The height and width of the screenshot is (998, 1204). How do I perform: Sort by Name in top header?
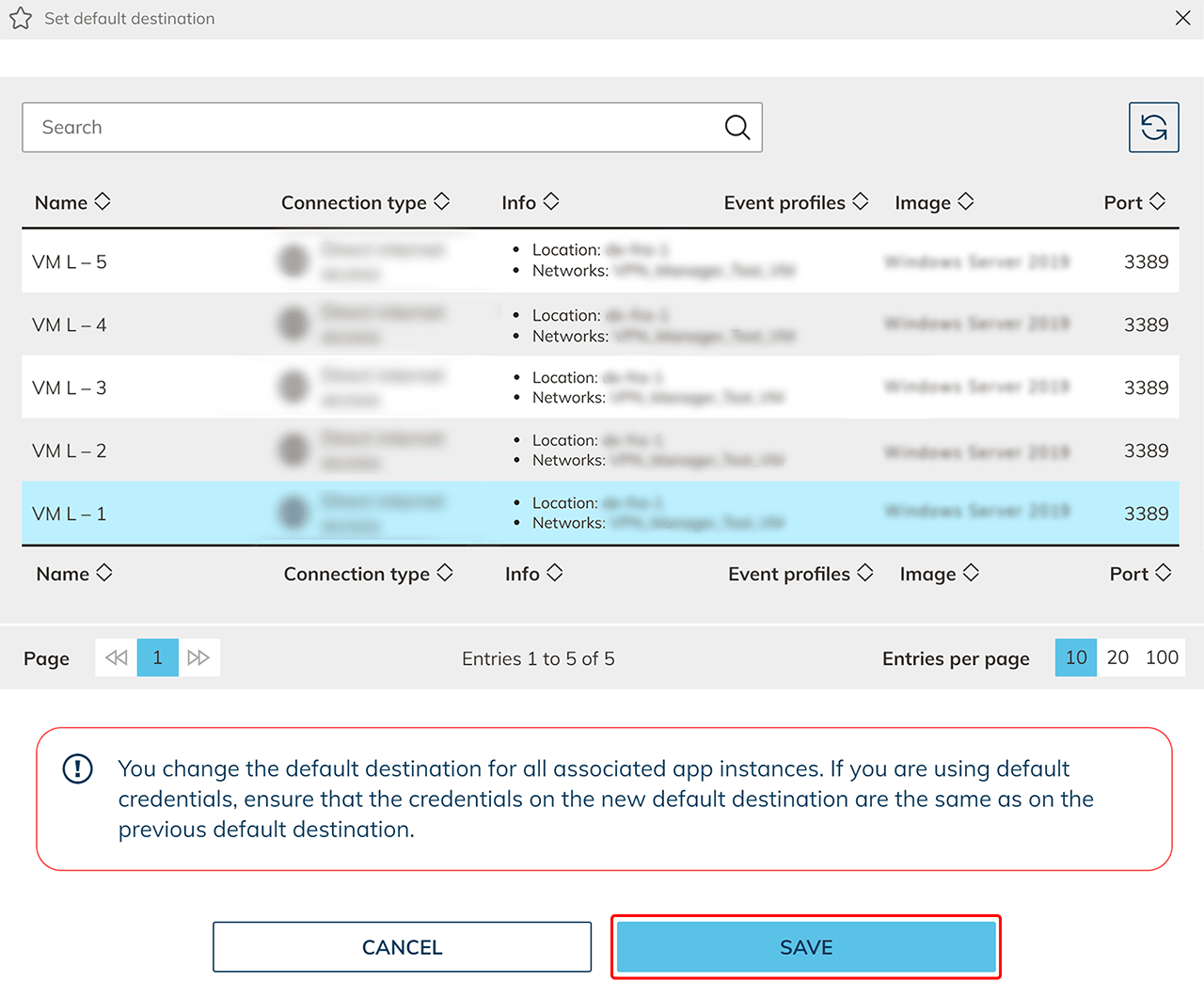(72, 202)
